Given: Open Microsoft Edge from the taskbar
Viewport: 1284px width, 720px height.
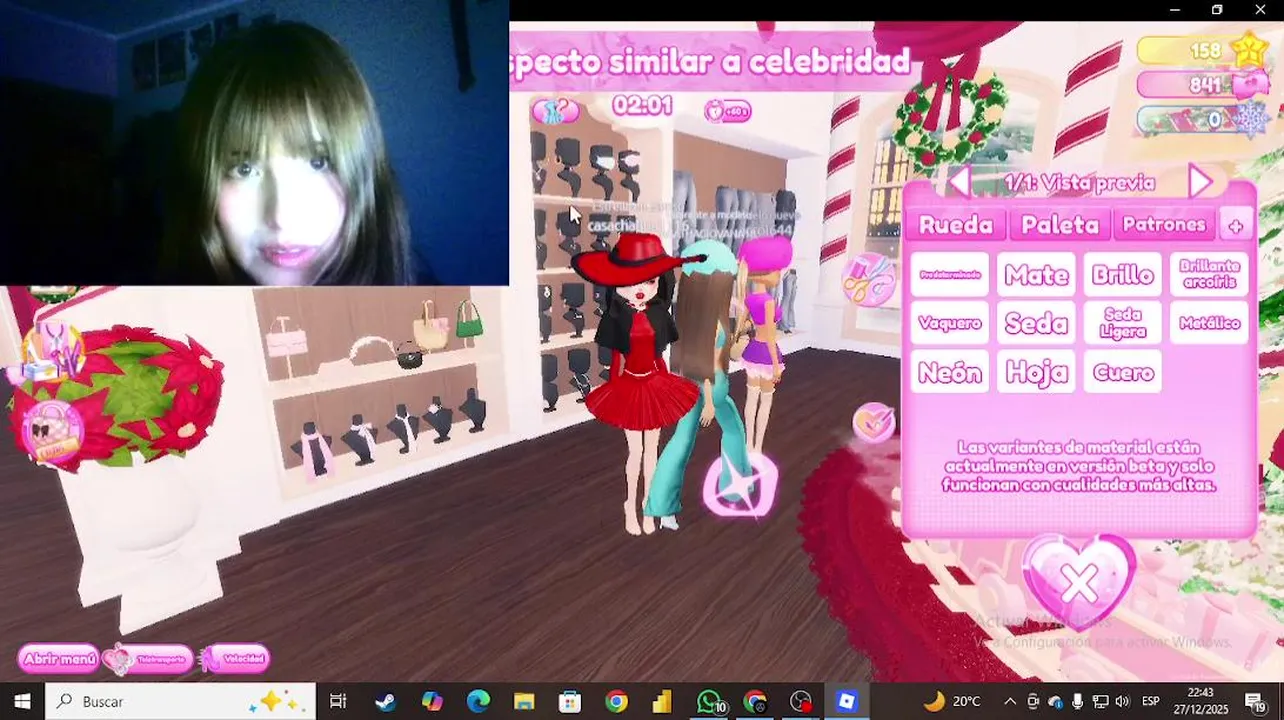Looking at the screenshot, I should (x=478, y=701).
